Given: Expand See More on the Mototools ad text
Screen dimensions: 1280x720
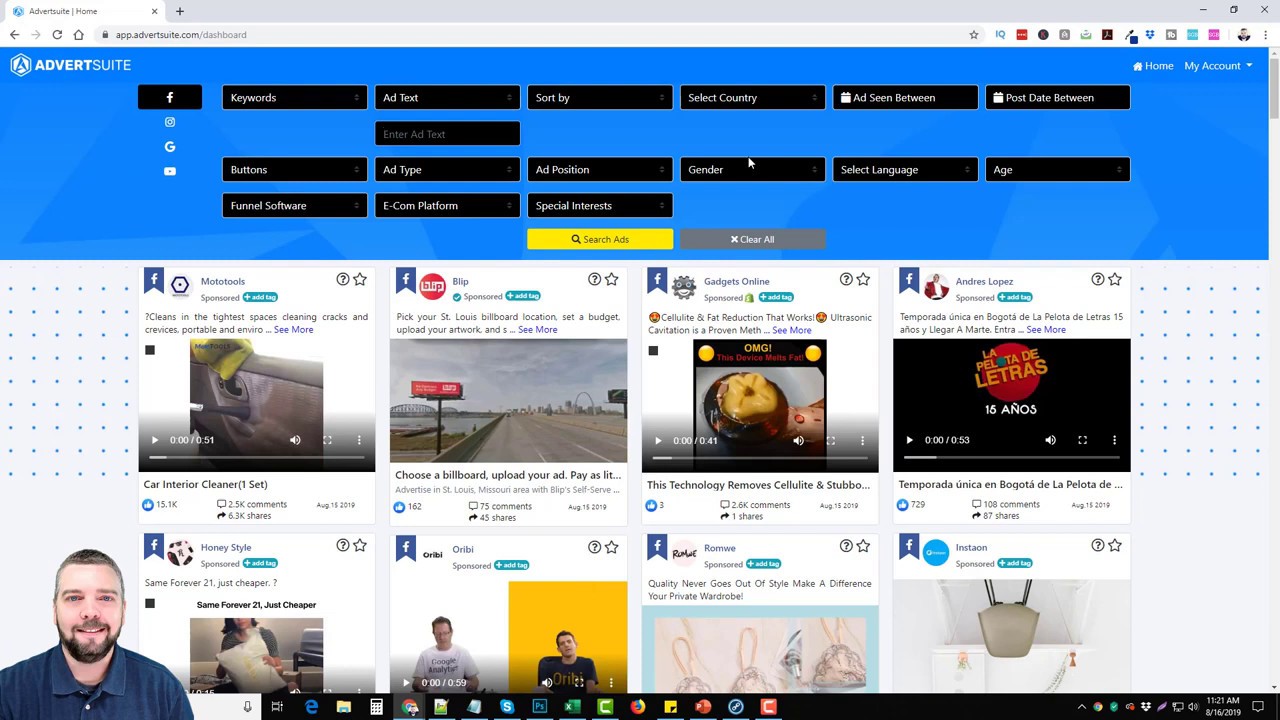Looking at the screenshot, I should [x=293, y=329].
